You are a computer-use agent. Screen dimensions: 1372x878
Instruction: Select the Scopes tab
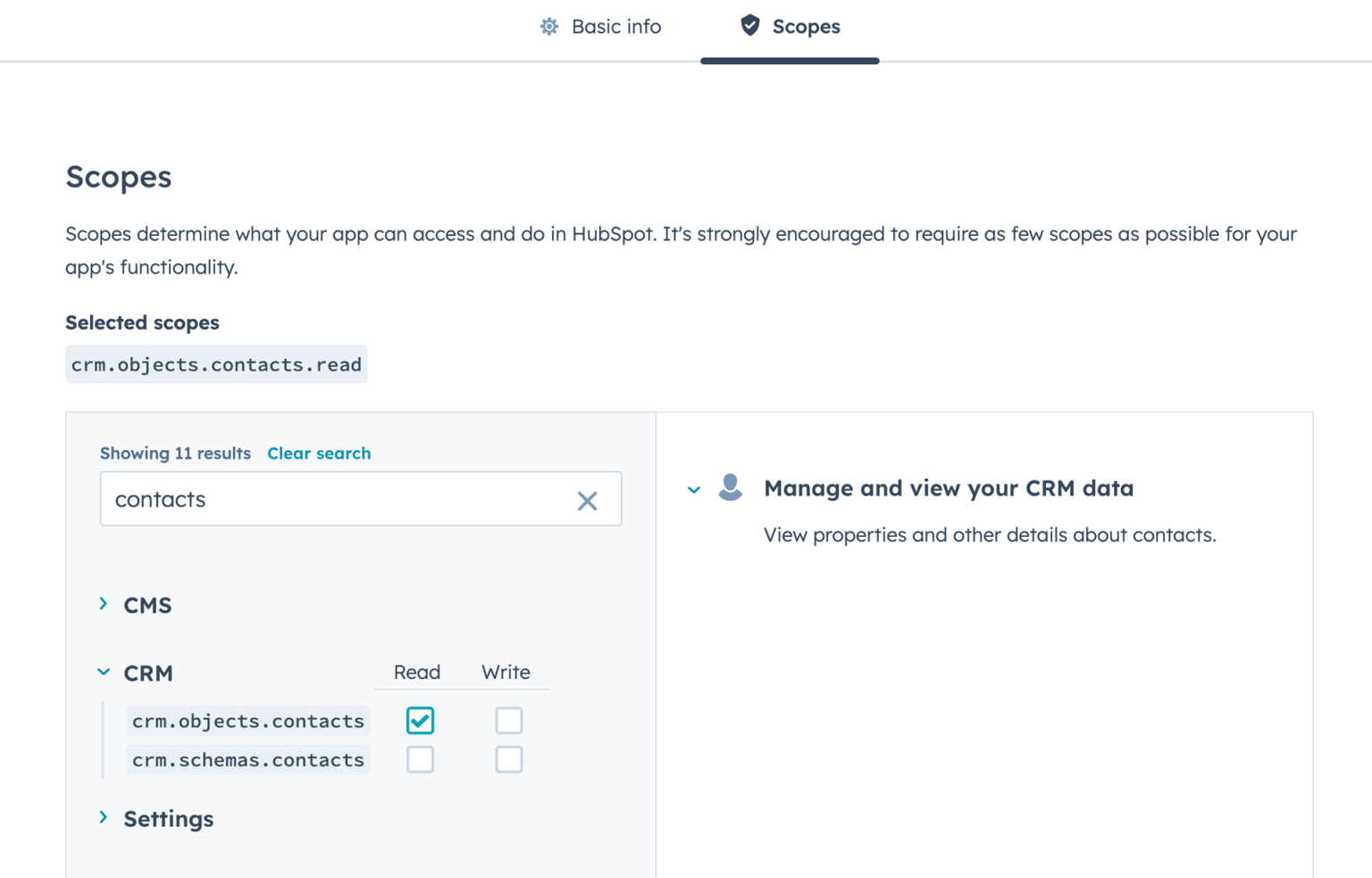pos(791,27)
